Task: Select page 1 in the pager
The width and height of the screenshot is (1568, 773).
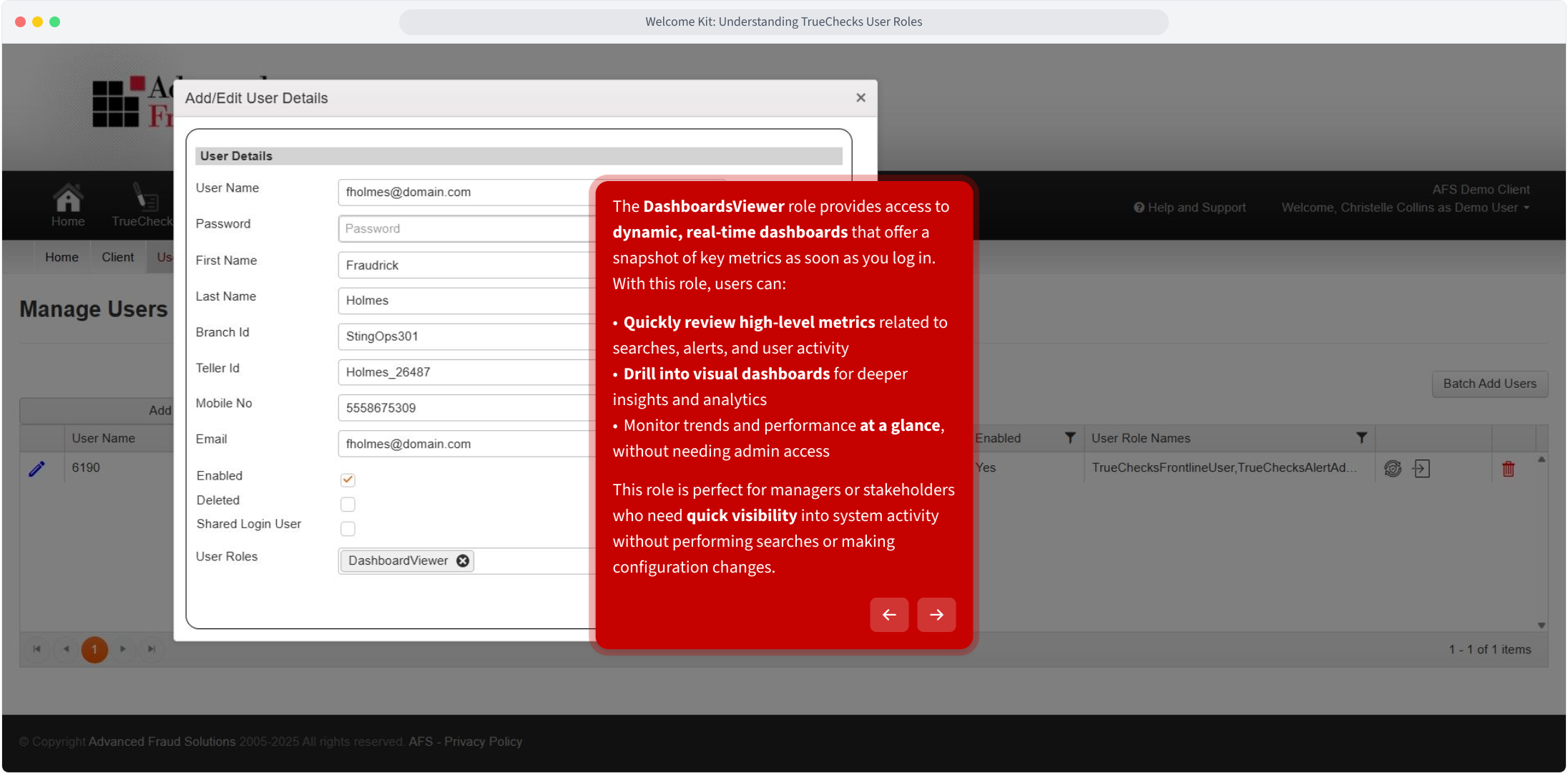Action: click(x=94, y=649)
